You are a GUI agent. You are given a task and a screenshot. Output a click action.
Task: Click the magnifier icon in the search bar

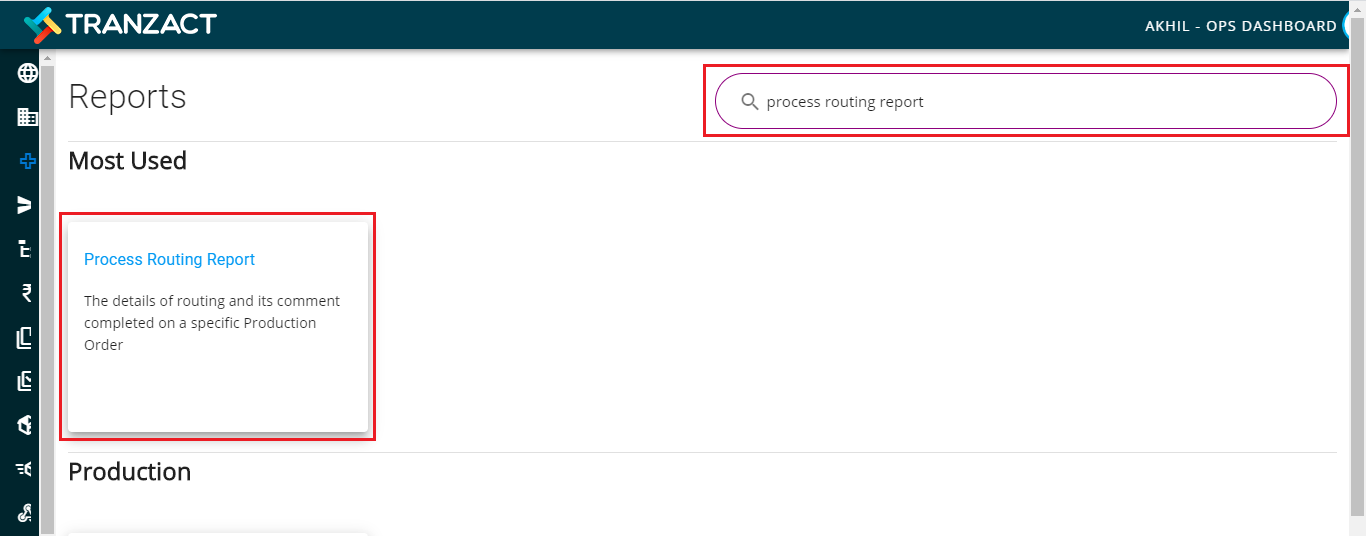coord(750,101)
